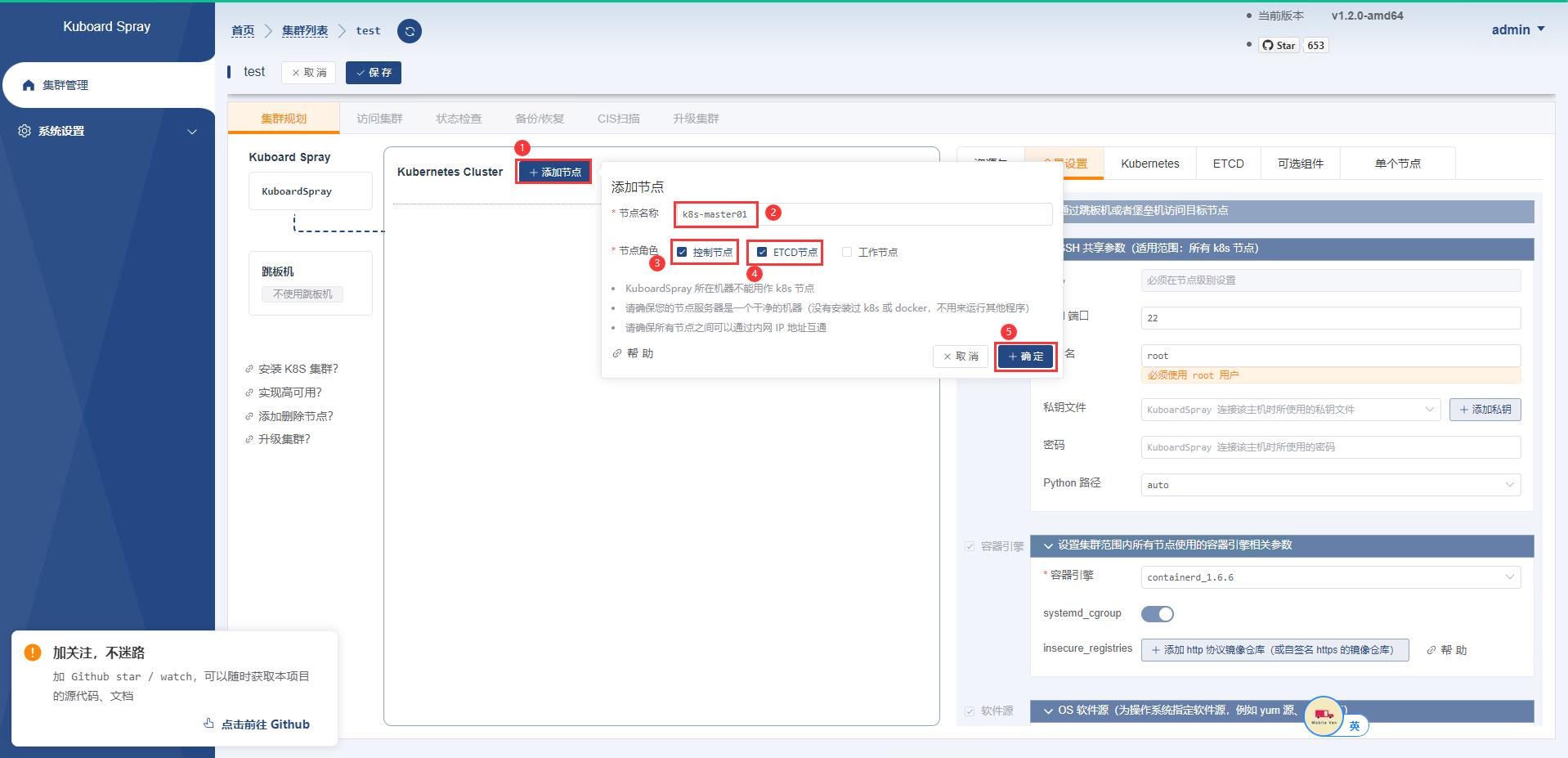Viewport: 1568px width, 758px height.
Task: Click 取消 in the add-node dialog
Action: point(961,357)
